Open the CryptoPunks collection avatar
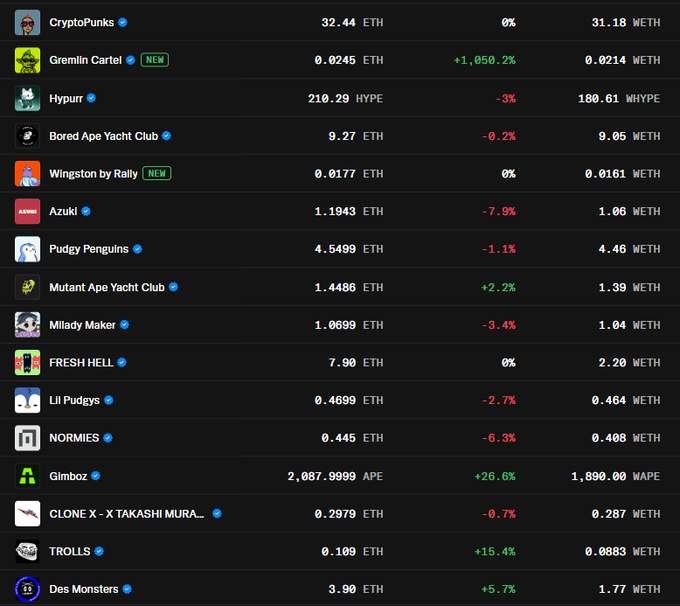This screenshot has width=680, height=606. coord(27,23)
